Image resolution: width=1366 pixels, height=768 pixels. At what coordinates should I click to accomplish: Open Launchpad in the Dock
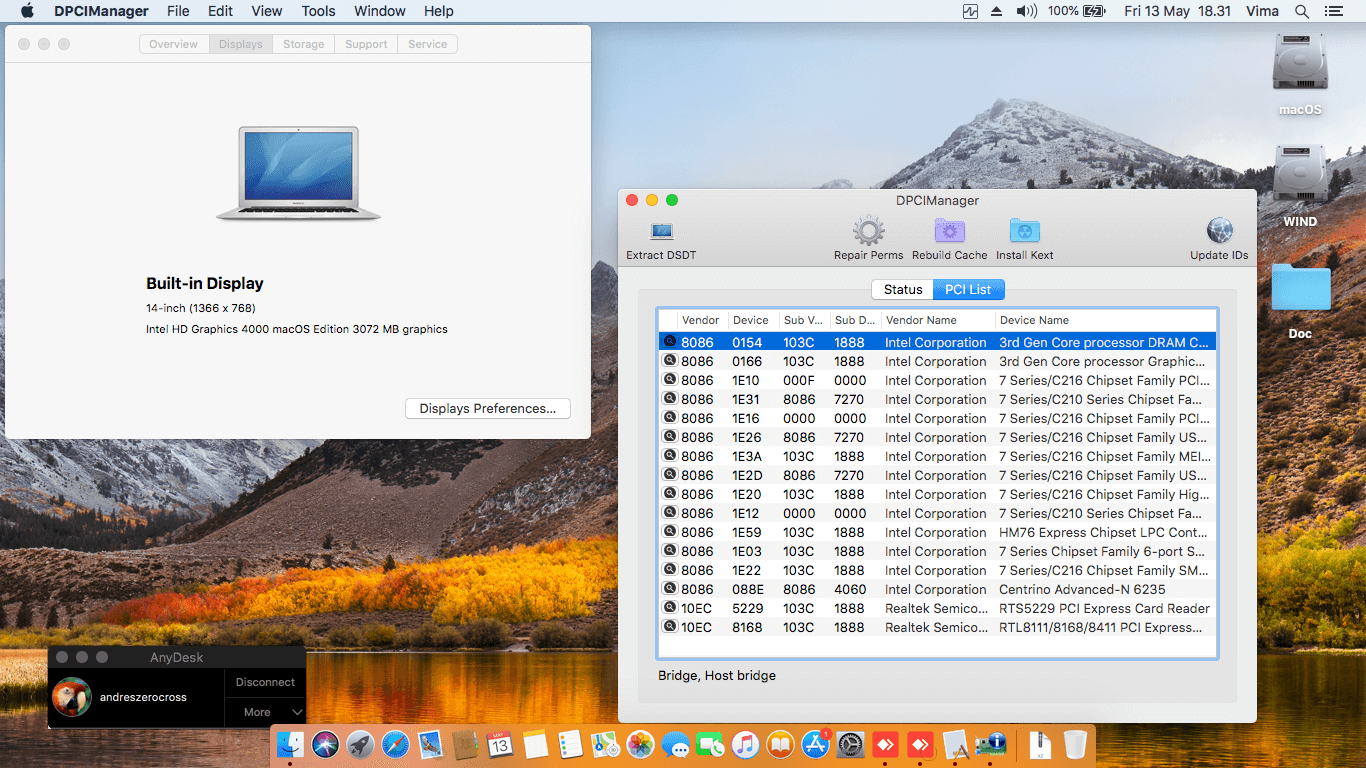coord(361,745)
